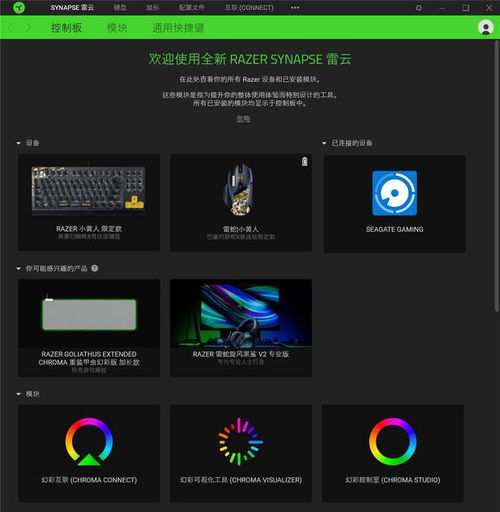This screenshot has height=512, width=500.
Task: Open the Razer 小黄人 keyboard thumbnail
Action: [89, 190]
